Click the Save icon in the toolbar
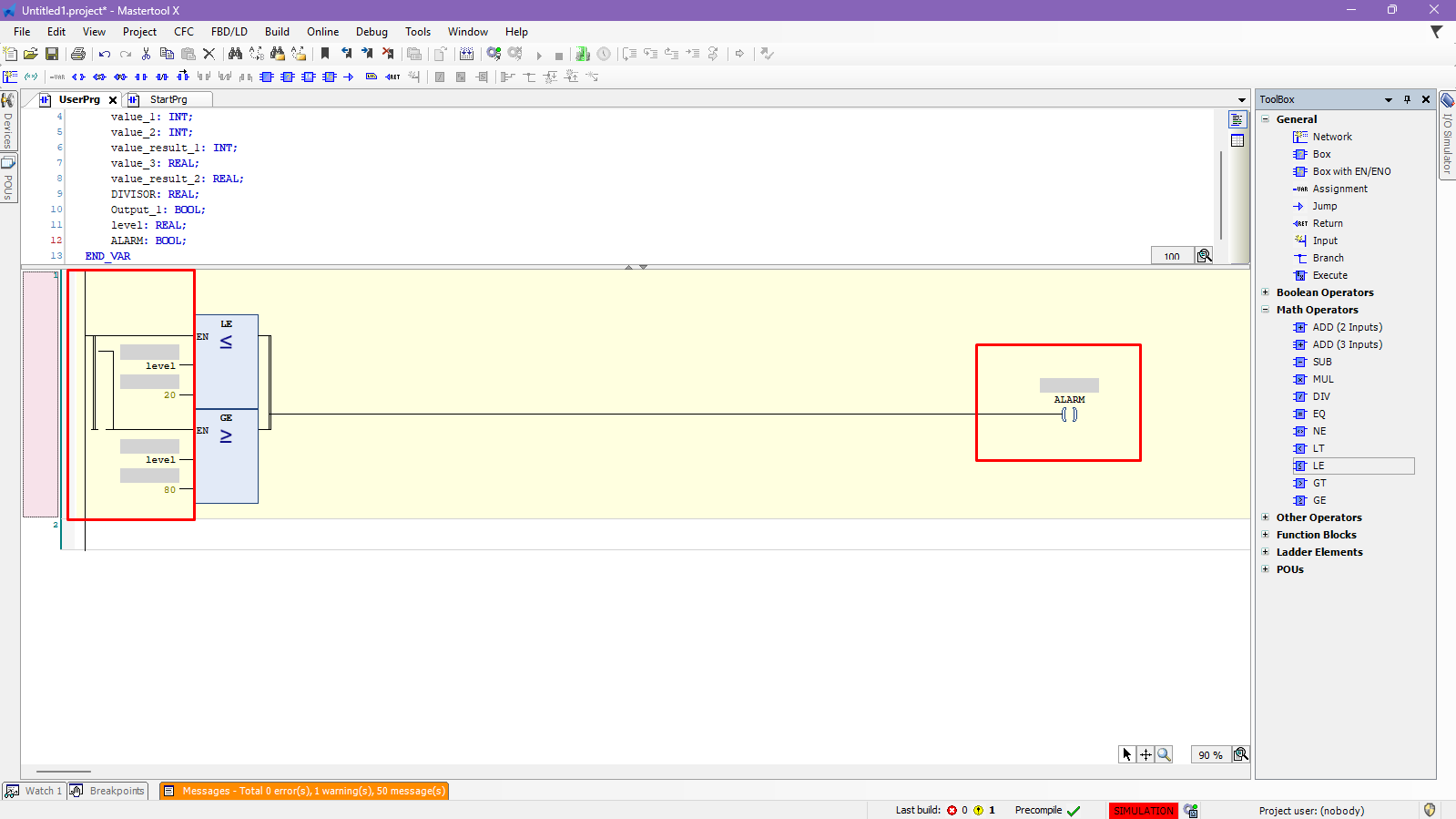Viewport: 1456px width, 819px height. tap(52, 54)
